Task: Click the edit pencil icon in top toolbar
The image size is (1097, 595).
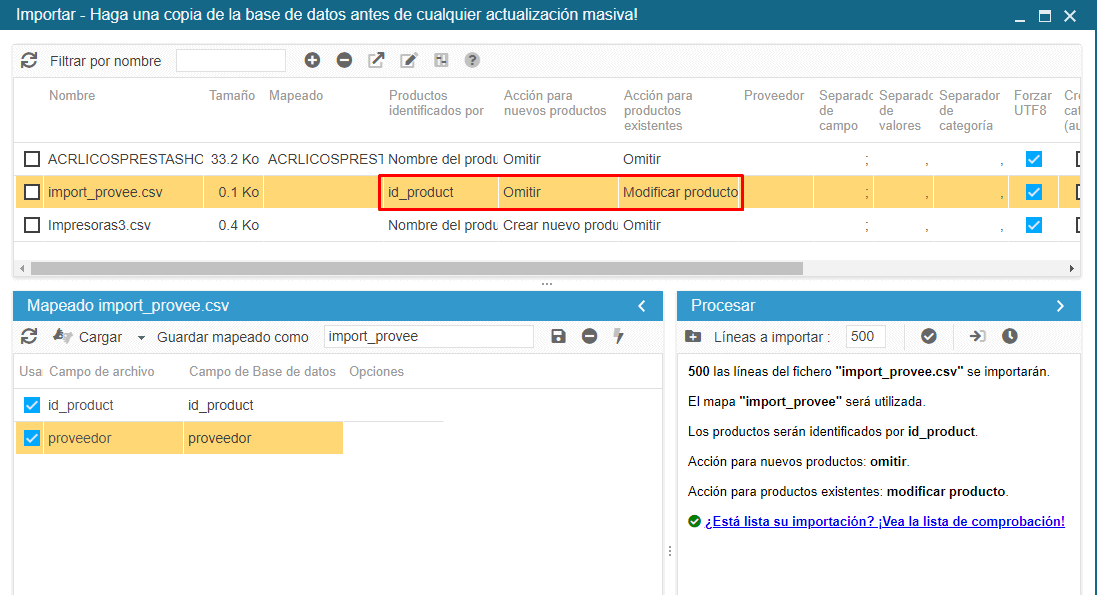Action: (409, 60)
